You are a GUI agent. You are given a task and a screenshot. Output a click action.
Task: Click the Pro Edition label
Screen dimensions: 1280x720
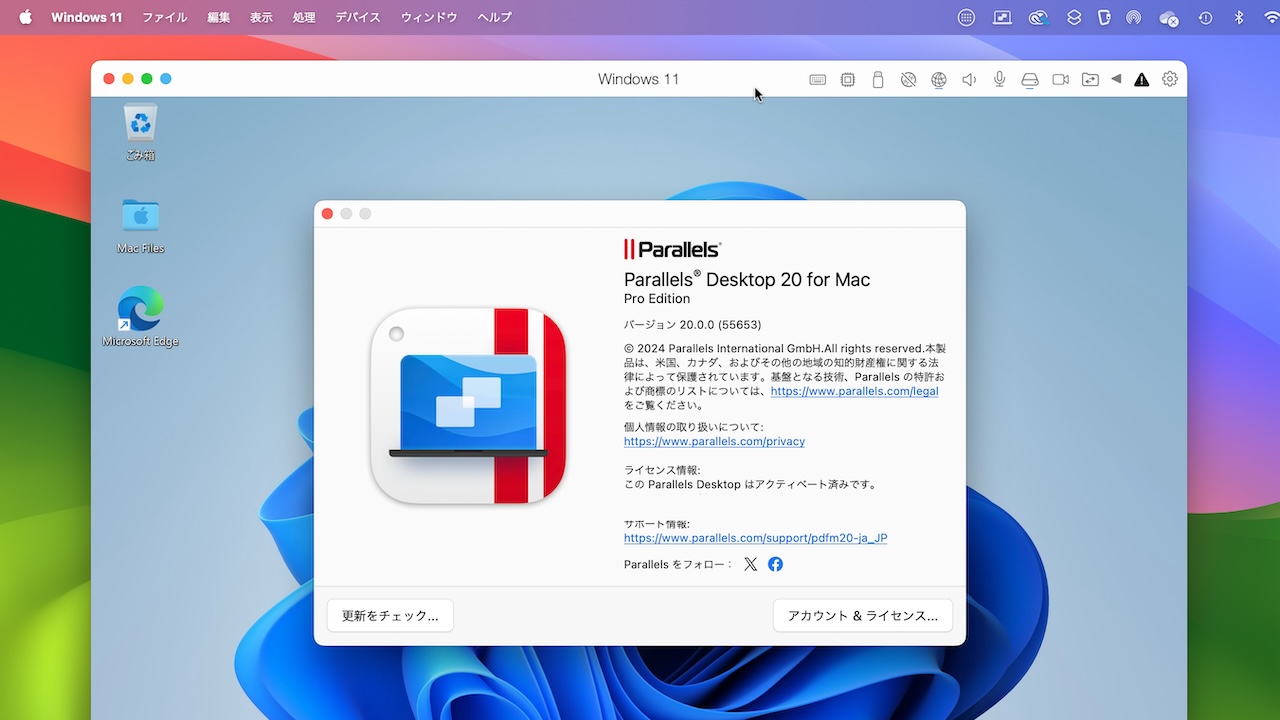657,298
